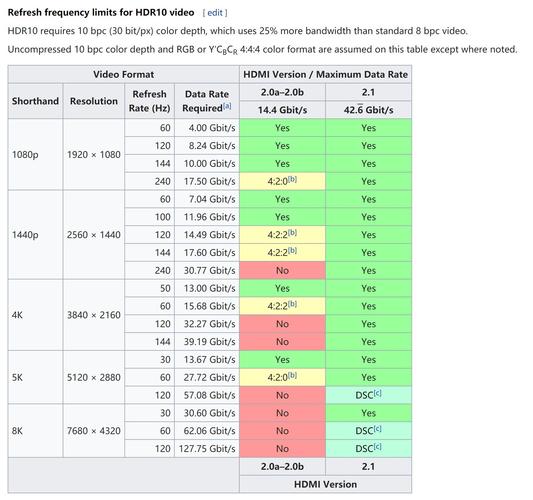Image resolution: width=533 pixels, height=500 pixels.
Task: Click the '3840 × 2160' resolution cell
Action: 94,315
